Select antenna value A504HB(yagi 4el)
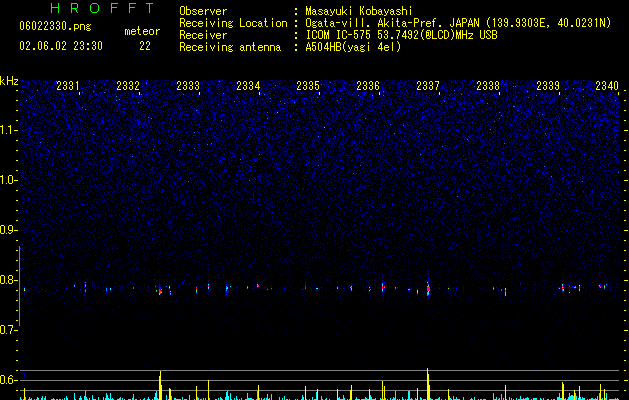Image resolution: width=629 pixels, height=400 pixels. [353, 47]
